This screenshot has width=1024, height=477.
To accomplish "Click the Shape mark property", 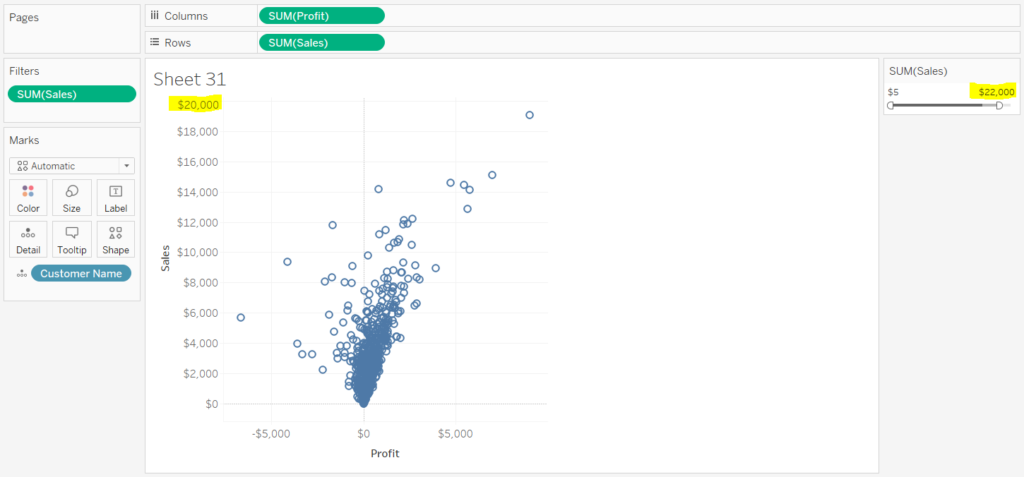I will pos(115,238).
